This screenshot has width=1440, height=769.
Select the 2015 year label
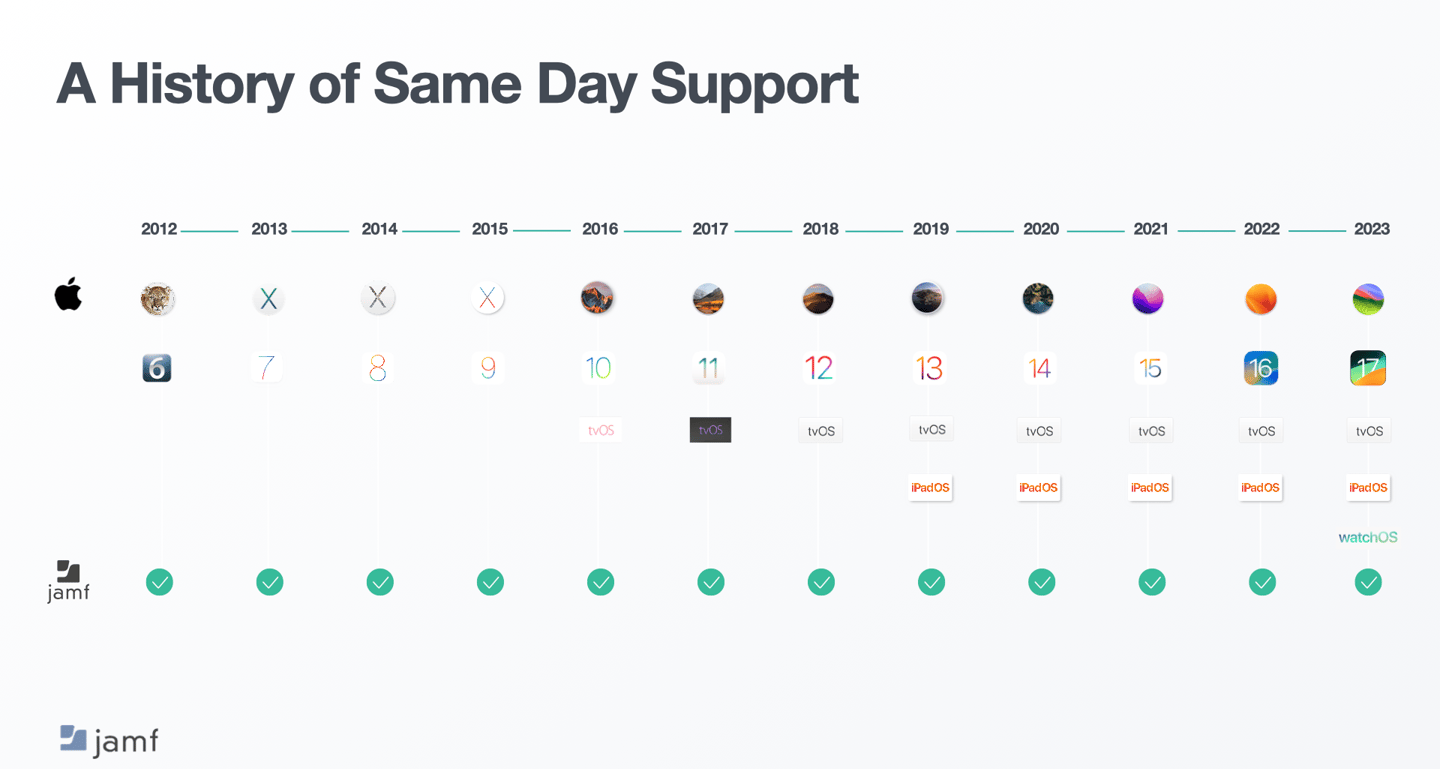[x=490, y=229]
